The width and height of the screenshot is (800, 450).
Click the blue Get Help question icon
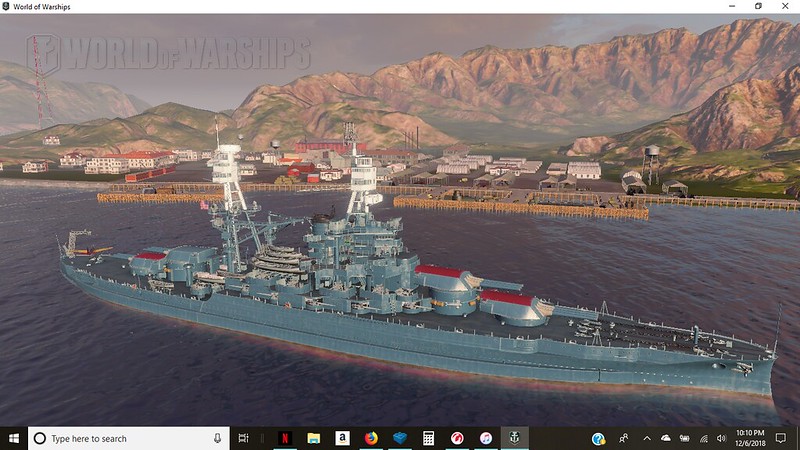(x=598, y=438)
